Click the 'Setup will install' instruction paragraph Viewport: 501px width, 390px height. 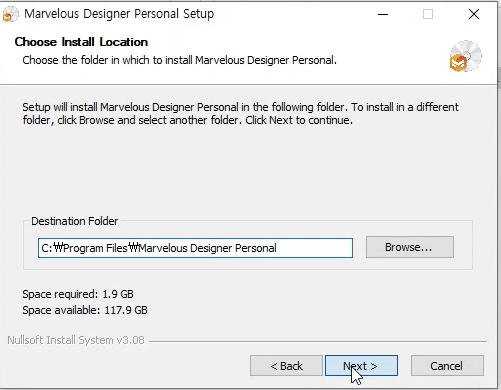coord(241,113)
